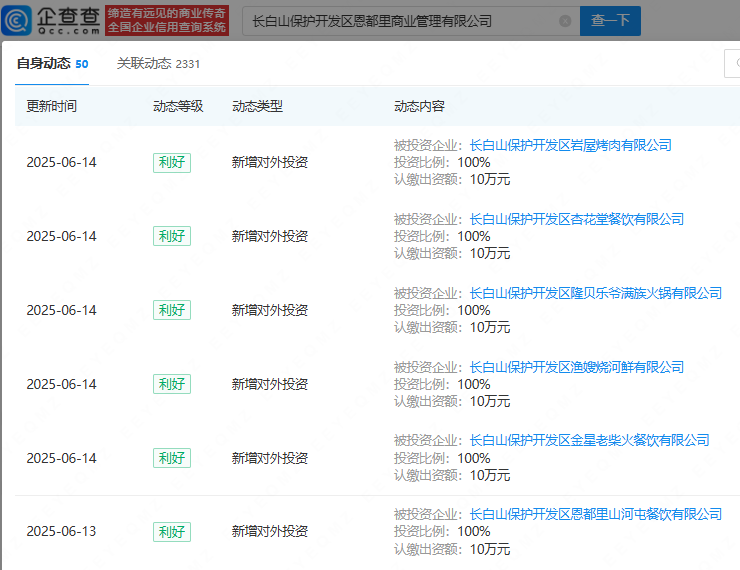Click the 更新时间 column header
Screen dimensions: 740x570
coord(51,106)
